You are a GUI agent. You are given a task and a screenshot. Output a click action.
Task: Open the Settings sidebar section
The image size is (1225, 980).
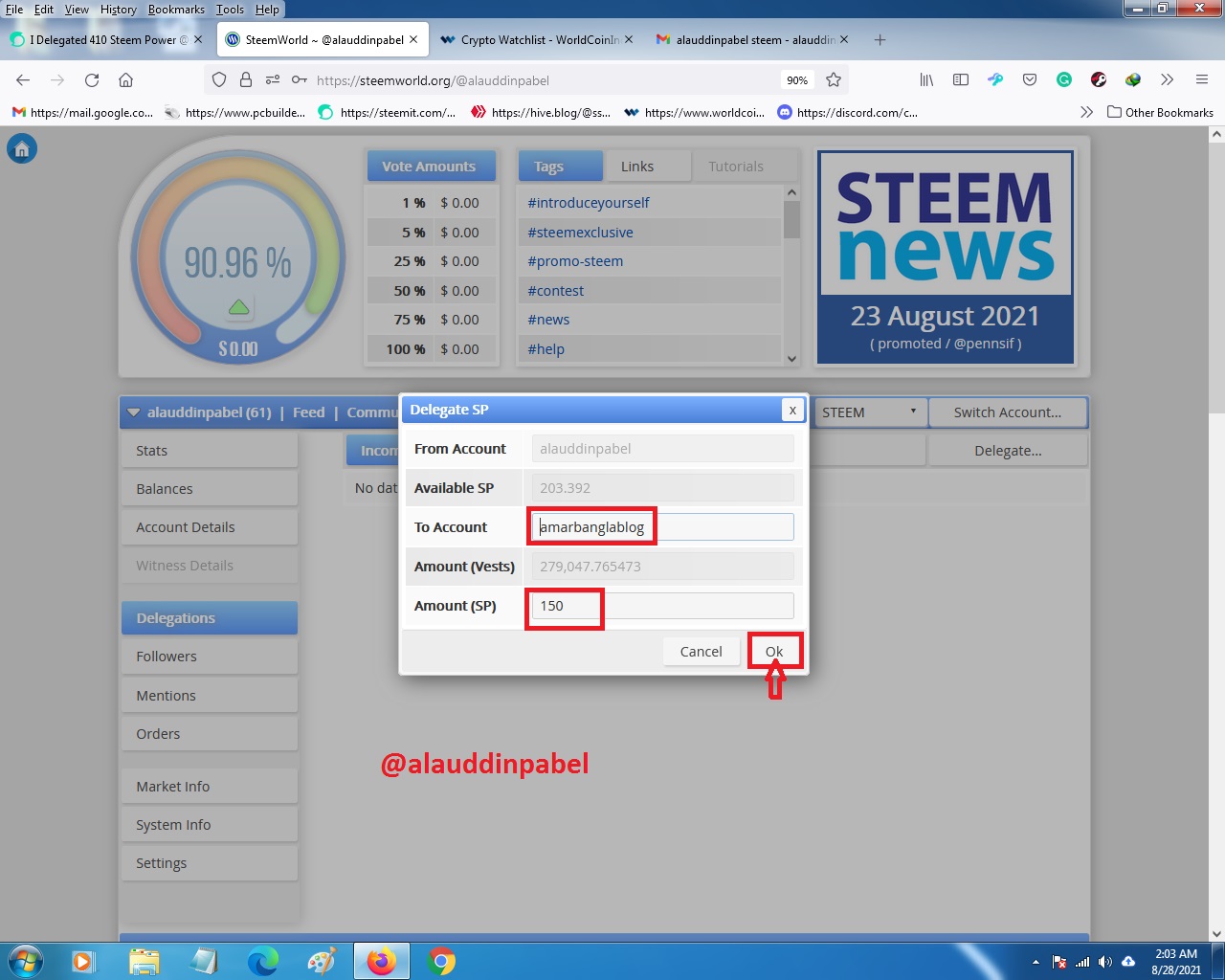pos(210,863)
